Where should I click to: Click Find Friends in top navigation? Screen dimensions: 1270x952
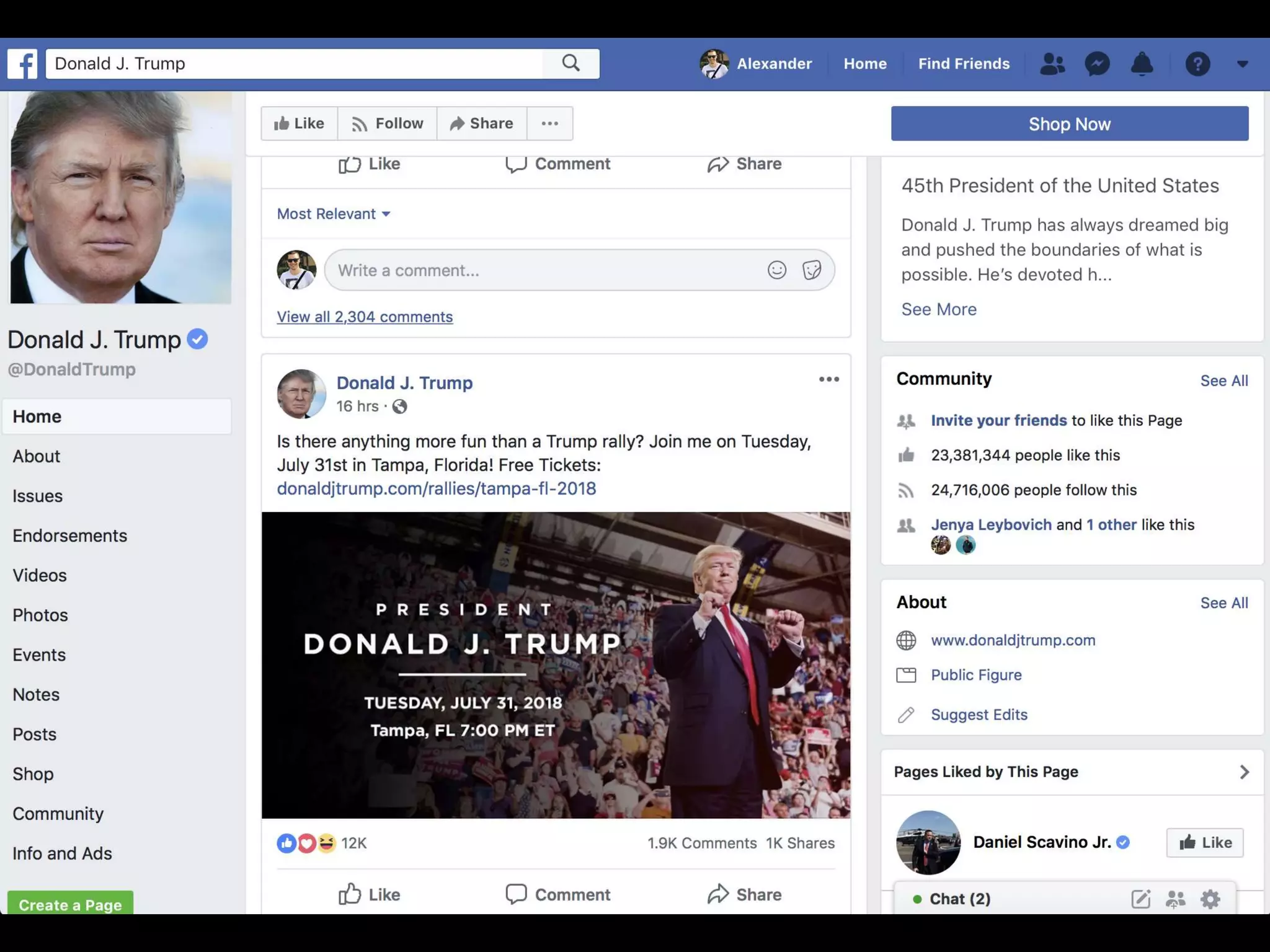(964, 64)
